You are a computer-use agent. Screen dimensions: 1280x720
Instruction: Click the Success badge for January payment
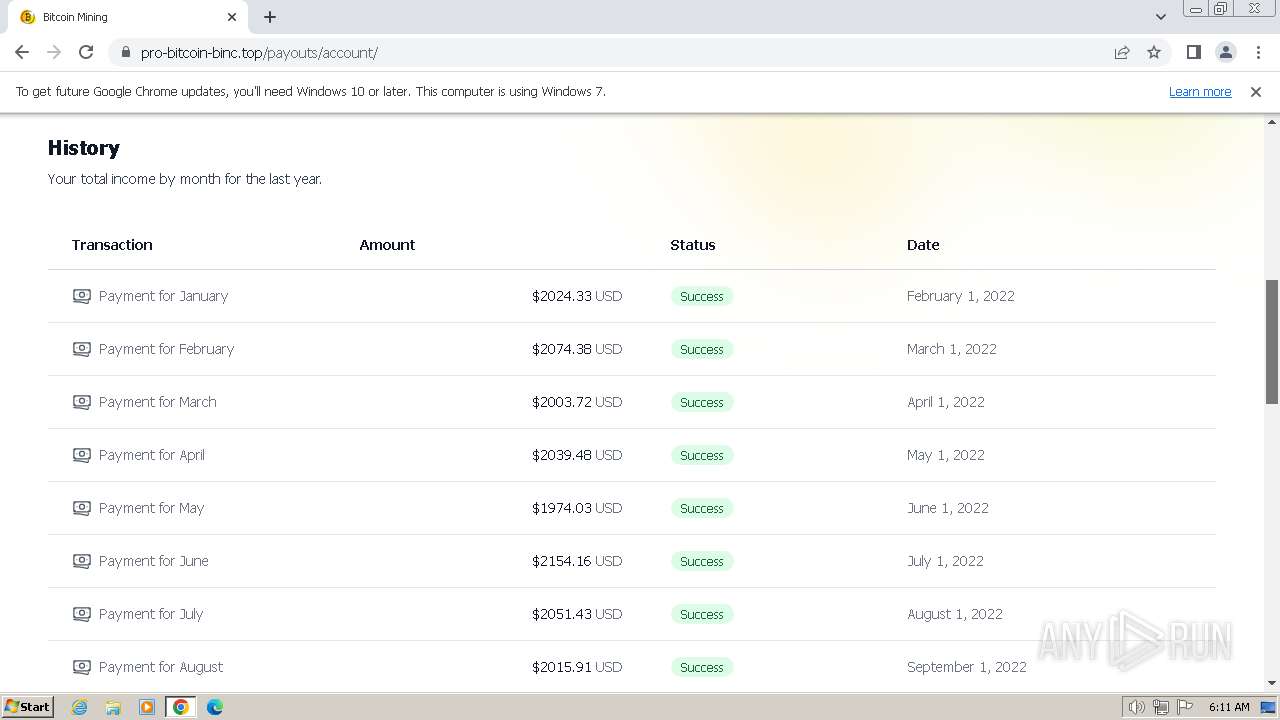pyautogui.click(x=702, y=296)
